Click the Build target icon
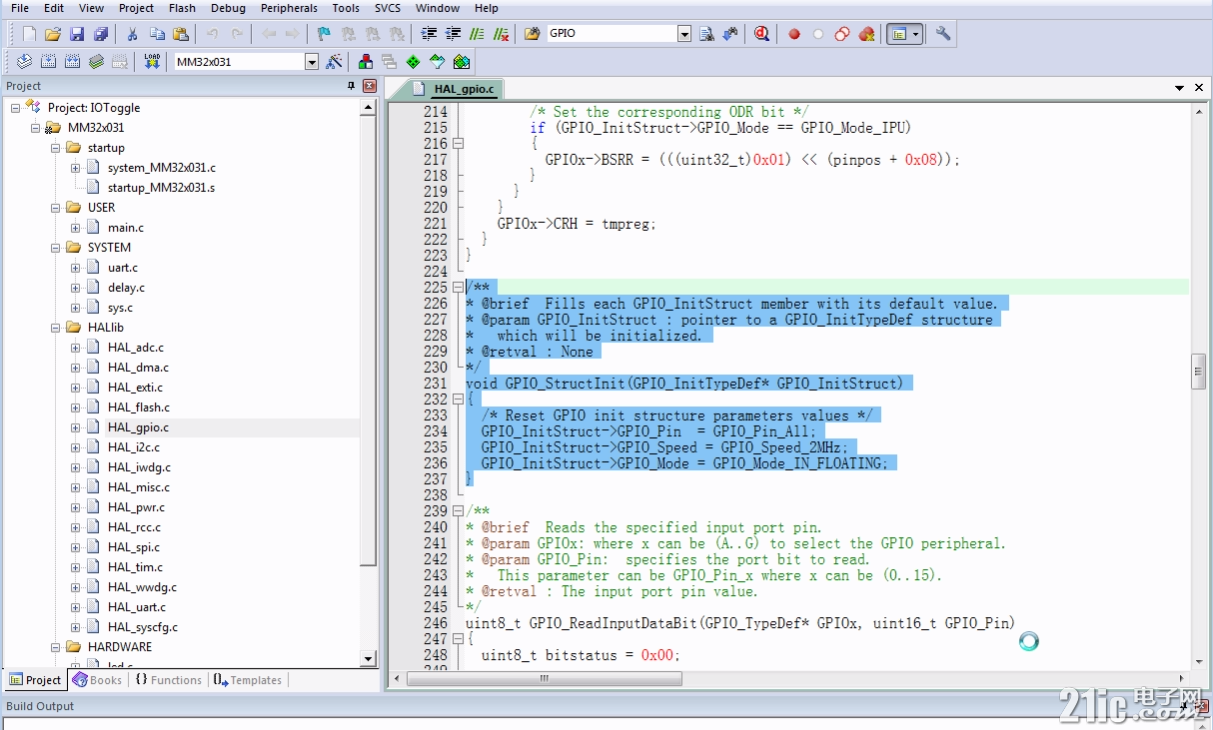The image size is (1213, 730). pyautogui.click(x=48, y=62)
